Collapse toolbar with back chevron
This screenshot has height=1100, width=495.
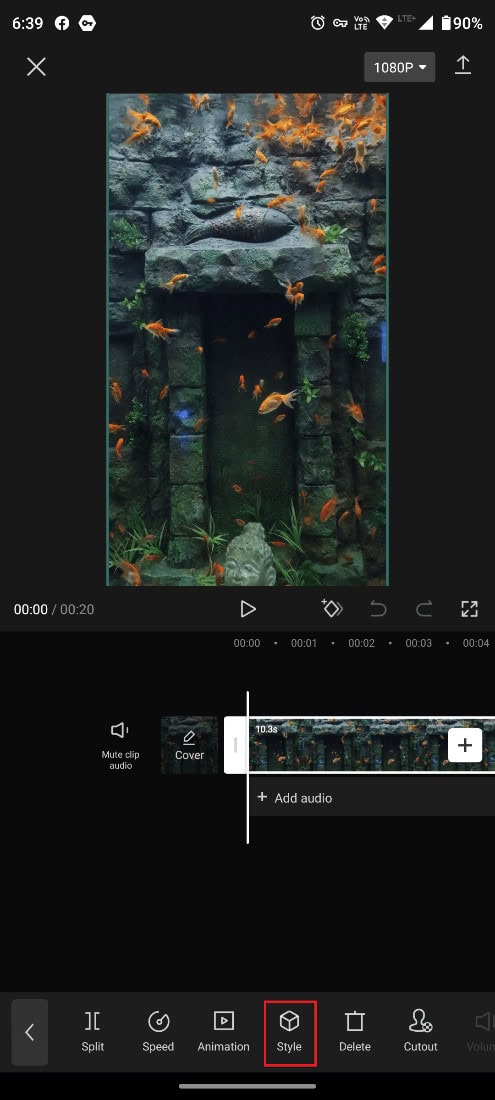(x=29, y=1032)
